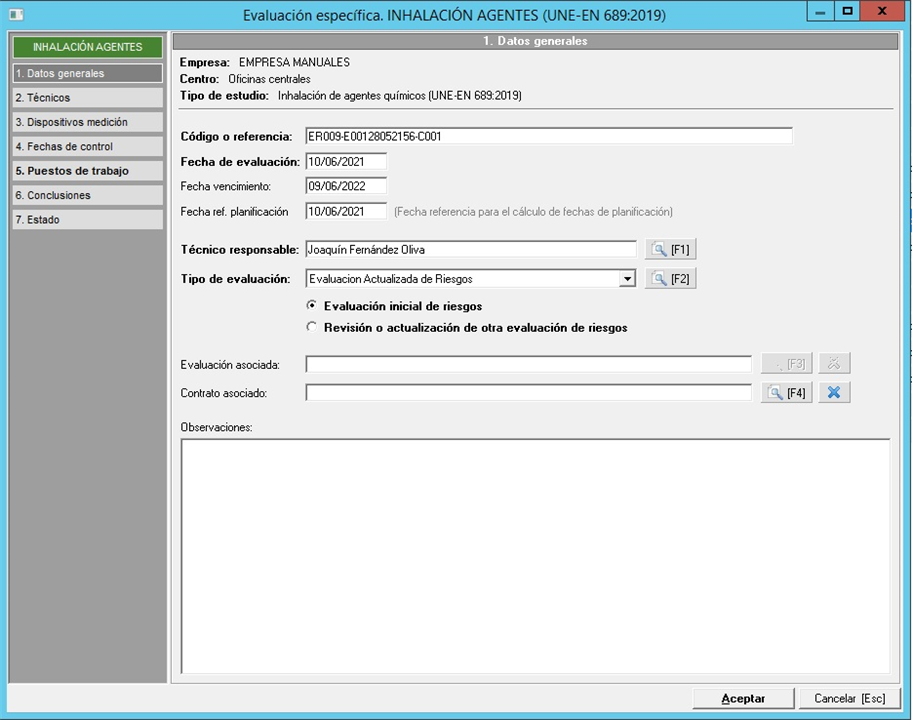Image resolution: width=912 pixels, height=720 pixels.
Task: Switch to Dispositivos medición section
Action: click(87, 122)
